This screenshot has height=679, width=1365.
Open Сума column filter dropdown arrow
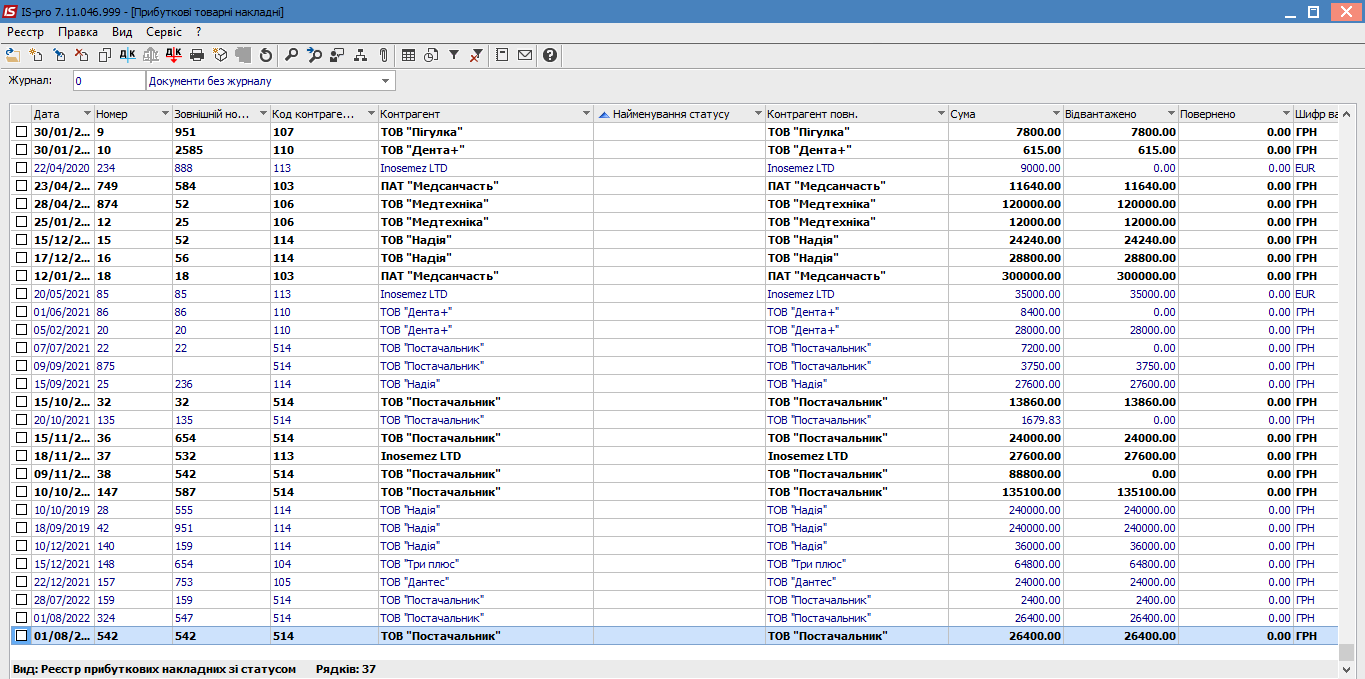[1056, 114]
